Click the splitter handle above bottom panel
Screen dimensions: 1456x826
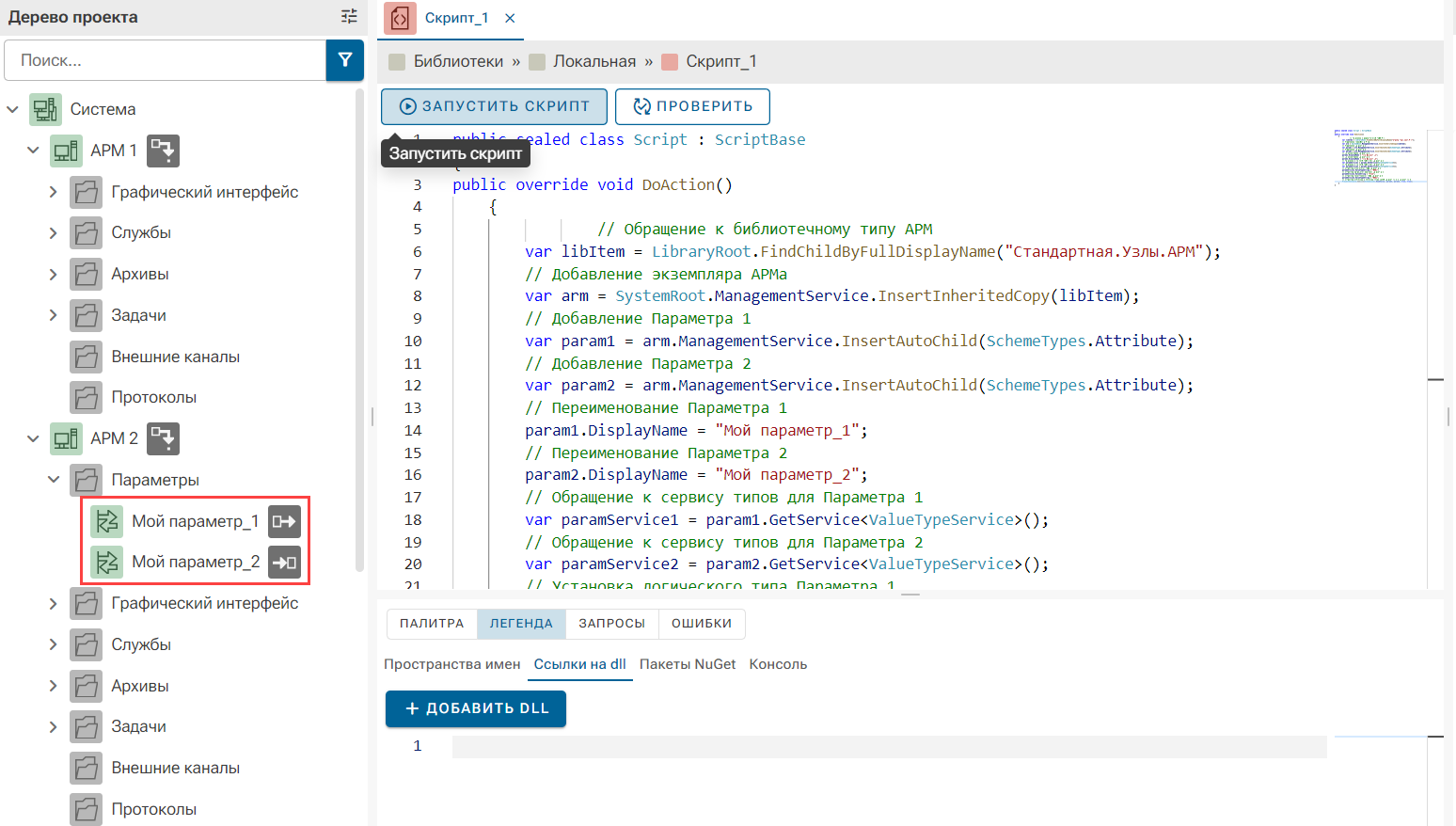coord(910,595)
